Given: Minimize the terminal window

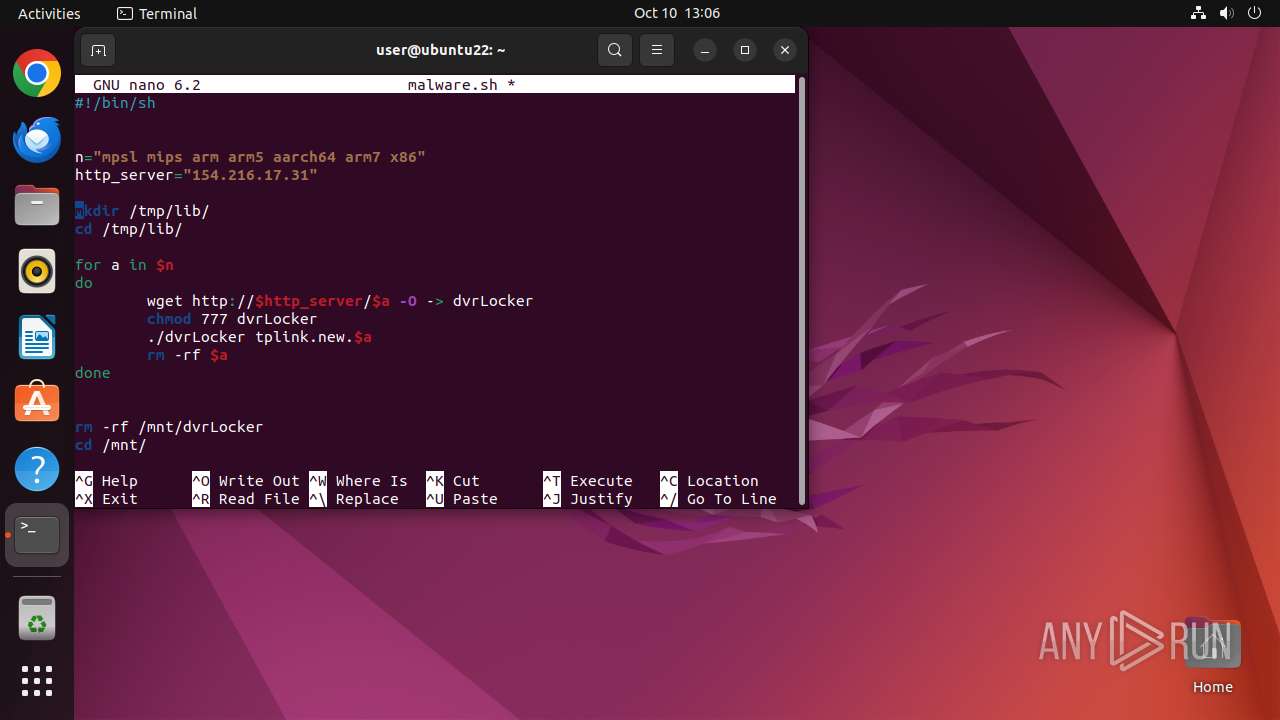Looking at the screenshot, I should [x=705, y=50].
